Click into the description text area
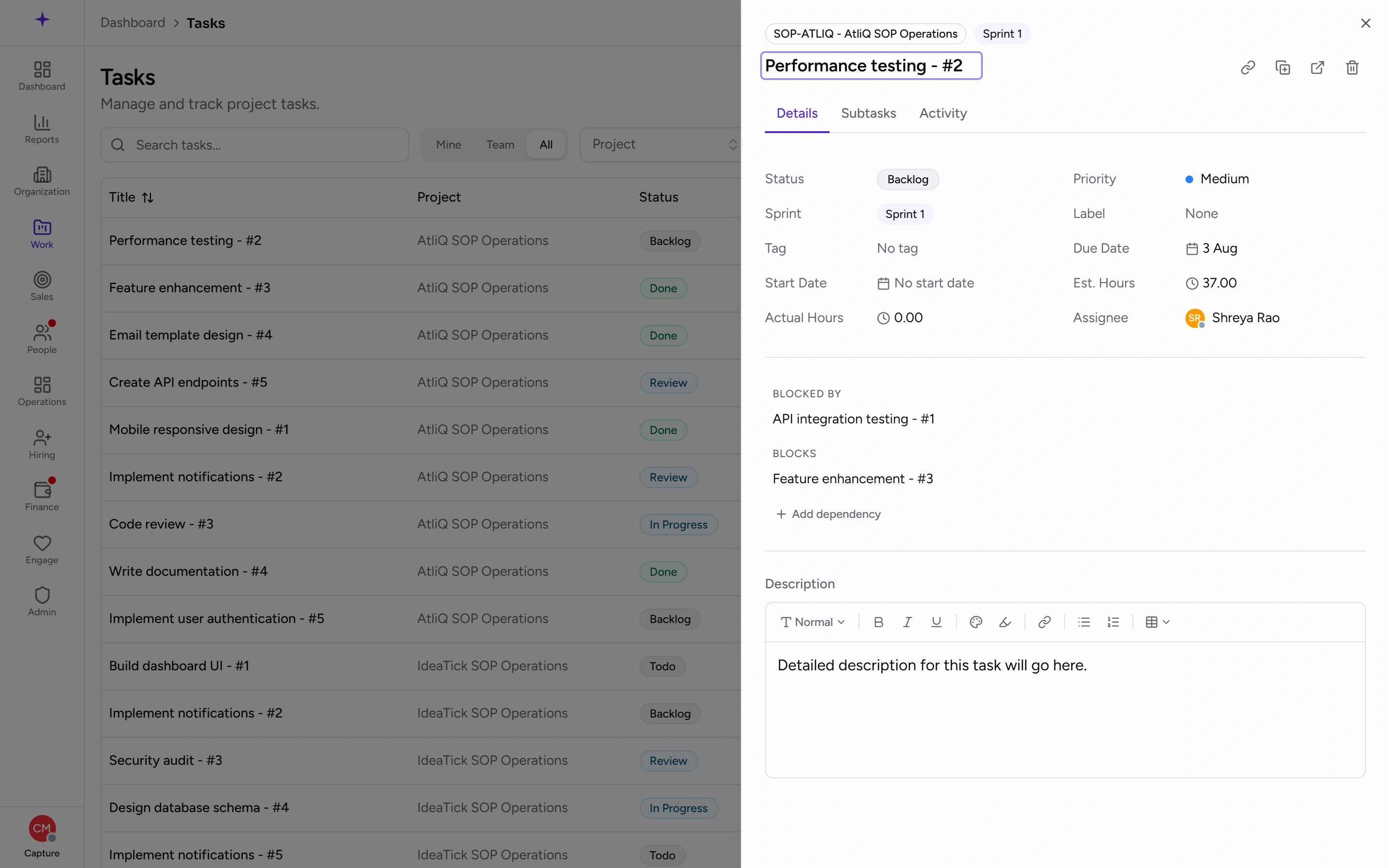Screen dimensions: 1389x868 (1065, 709)
